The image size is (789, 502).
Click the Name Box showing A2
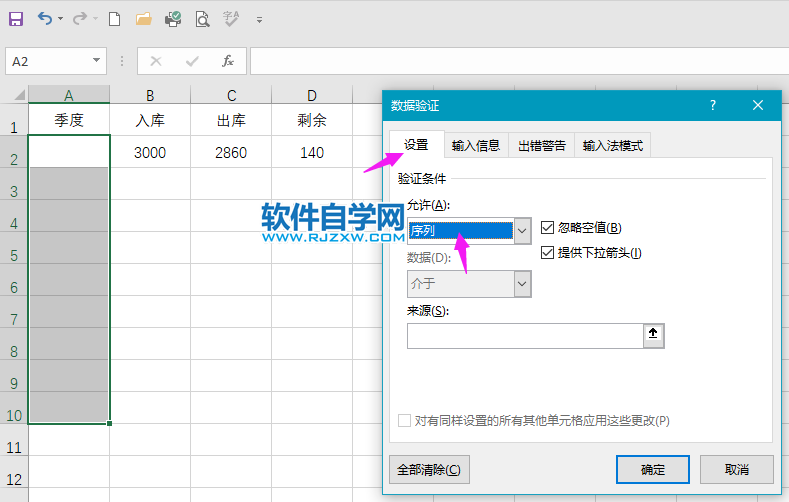pyautogui.click(x=48, y=61)
